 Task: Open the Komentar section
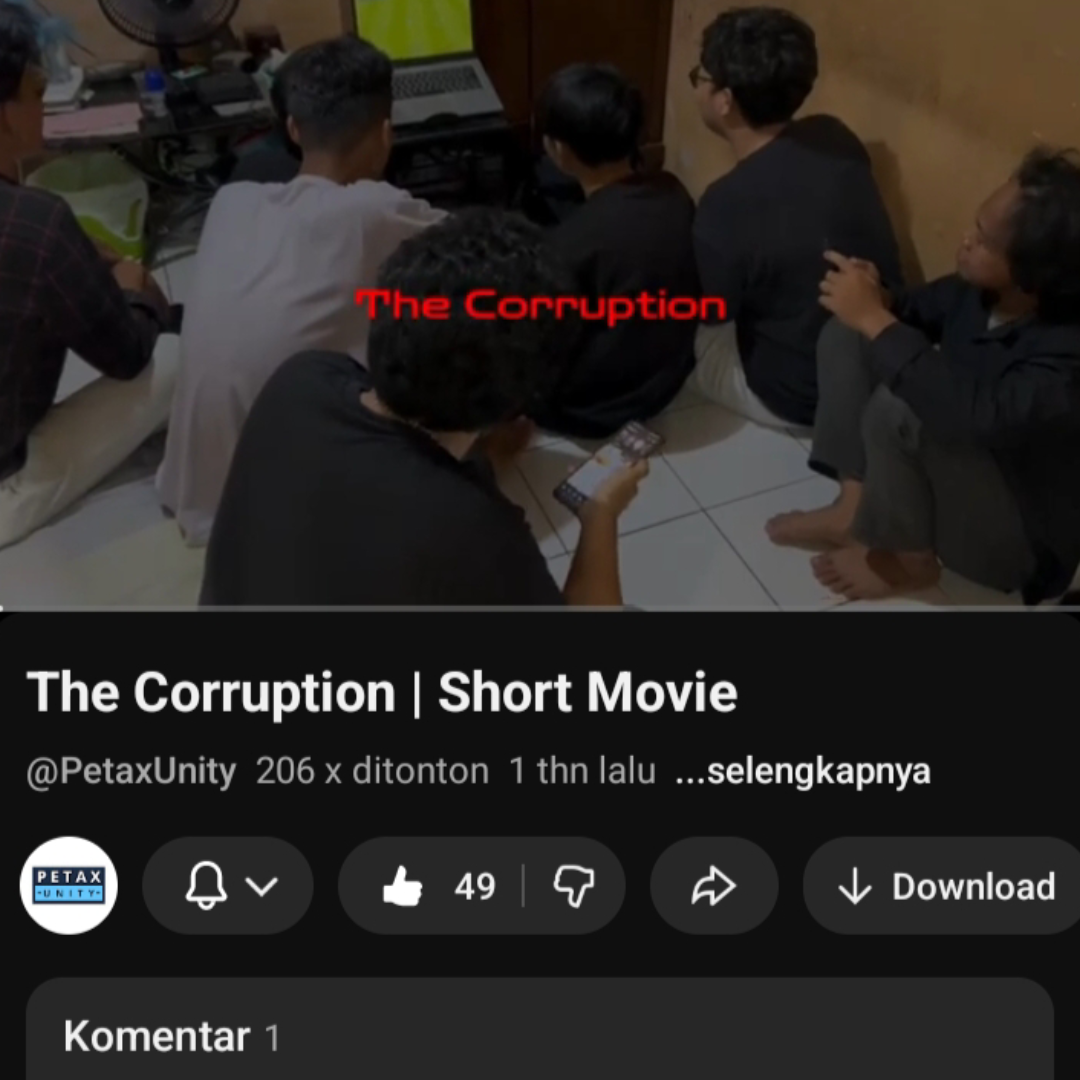pyautogui.click(x=540, y=1029)
